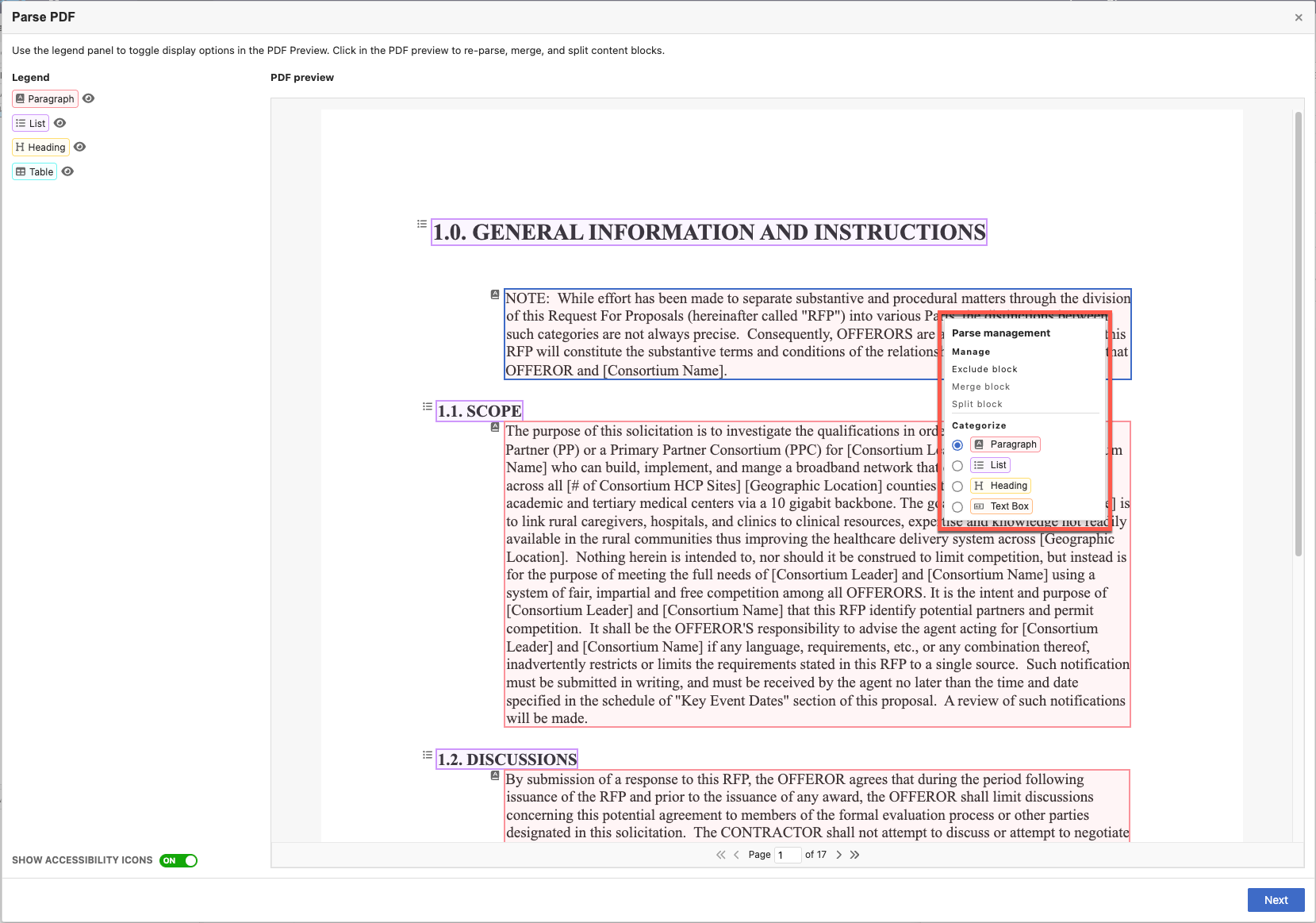1316x923 pixels.
Task: Toggle Table visibility eye in legend
Action: point(68,171)
